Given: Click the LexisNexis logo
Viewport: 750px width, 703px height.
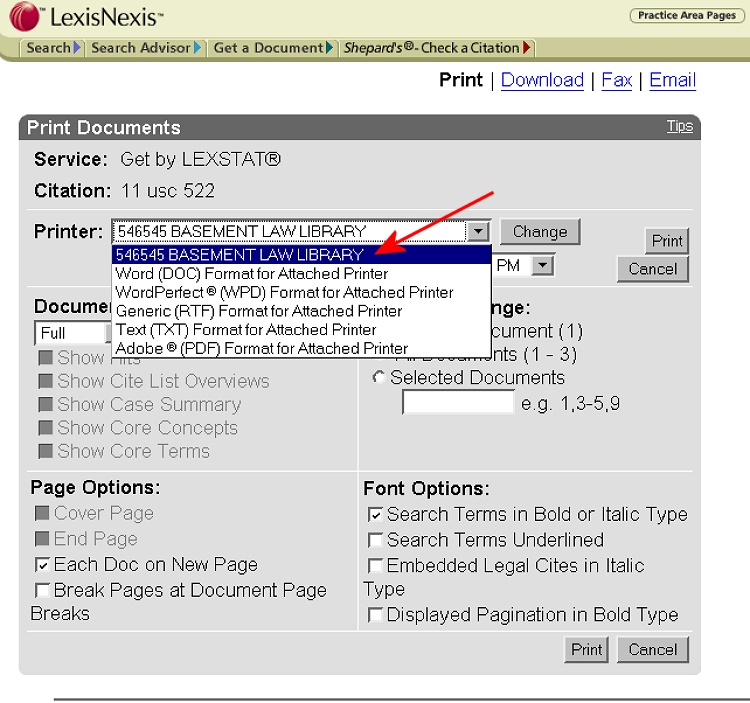Looking at the screenshot, I should pyautogui.click(x=86, y=17).
